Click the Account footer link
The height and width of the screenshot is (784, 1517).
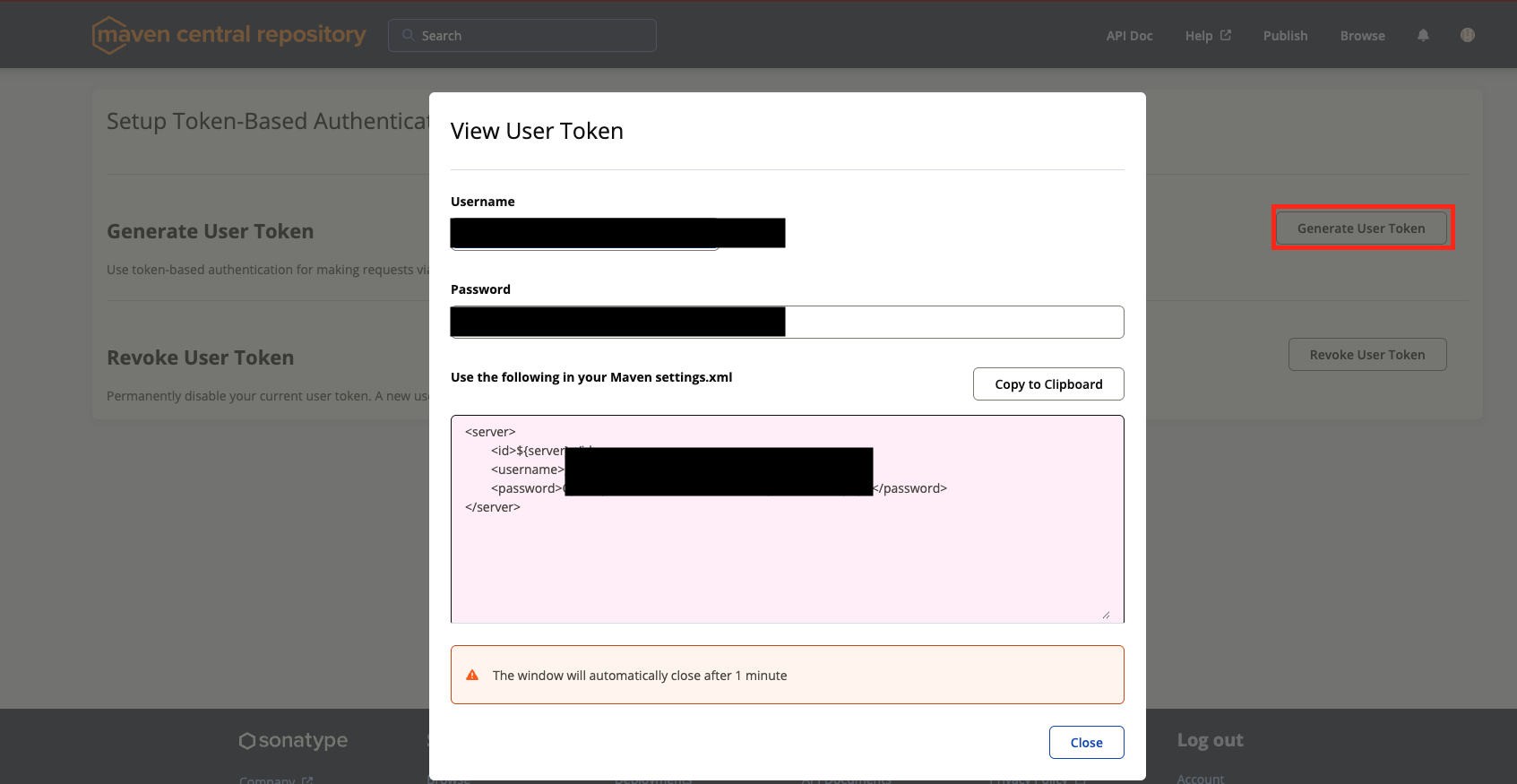coord(1200,779)
